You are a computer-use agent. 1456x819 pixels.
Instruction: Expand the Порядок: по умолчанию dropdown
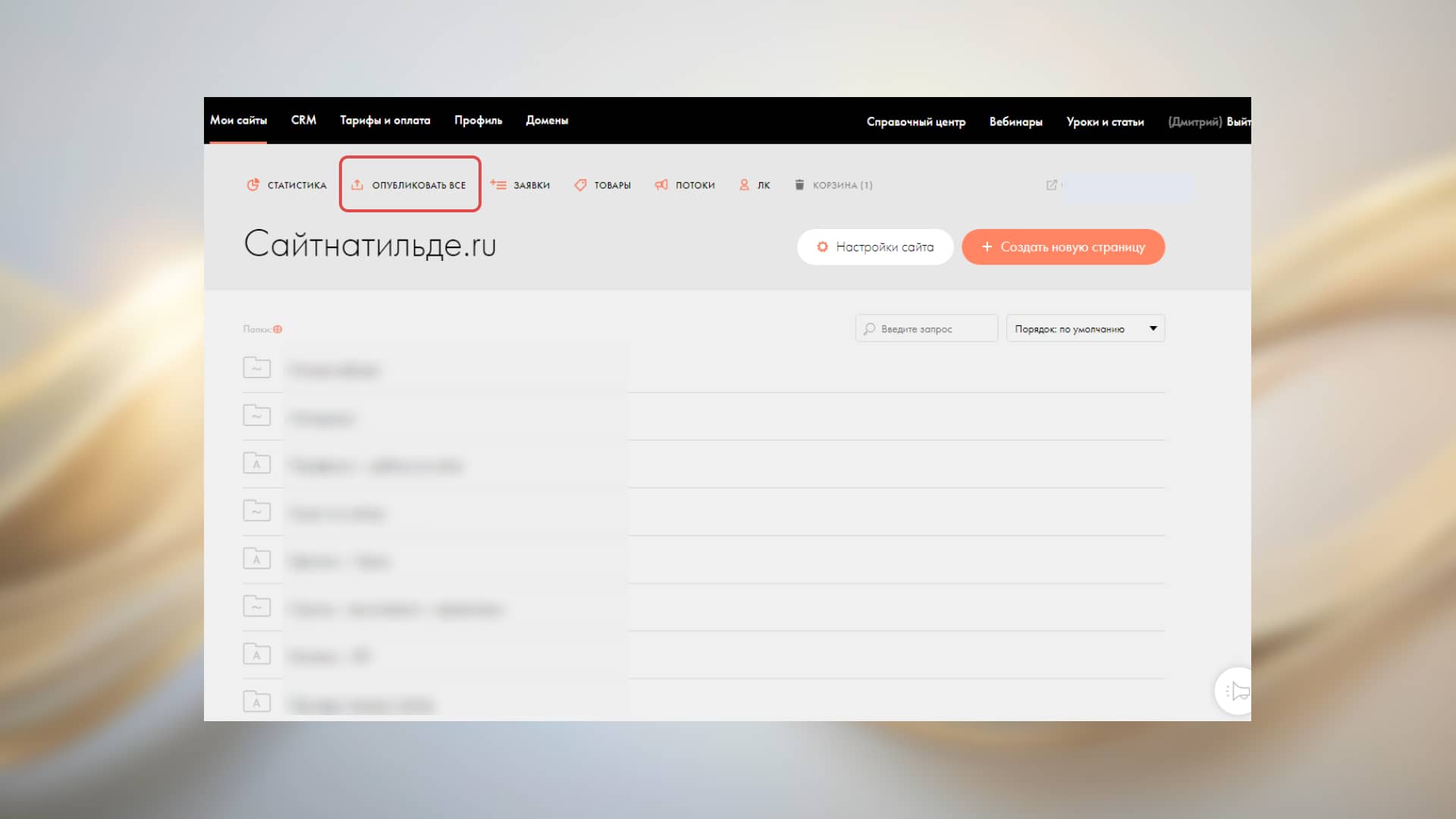pyautogui.click(x=1085, y=329)
